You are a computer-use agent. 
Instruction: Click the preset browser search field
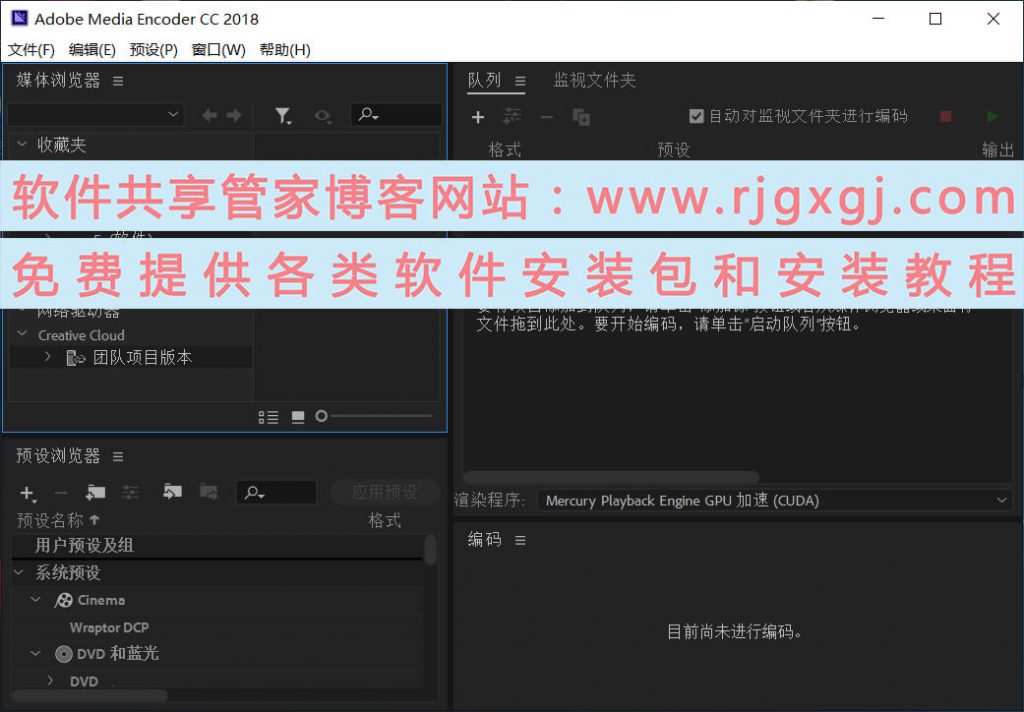pos(276,493)
